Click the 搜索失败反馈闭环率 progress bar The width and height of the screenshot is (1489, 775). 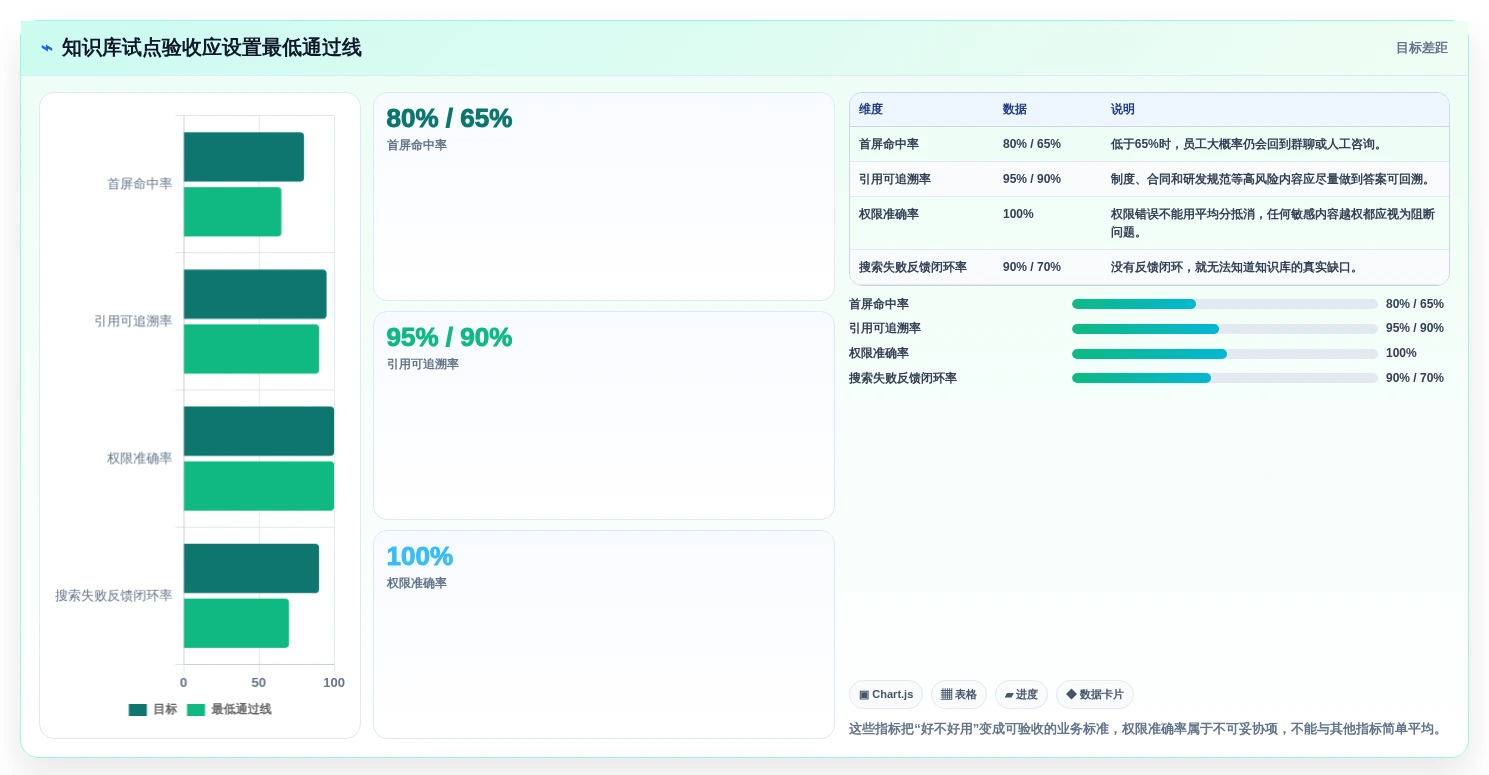pyautogui.click(x=1225, y=378)
